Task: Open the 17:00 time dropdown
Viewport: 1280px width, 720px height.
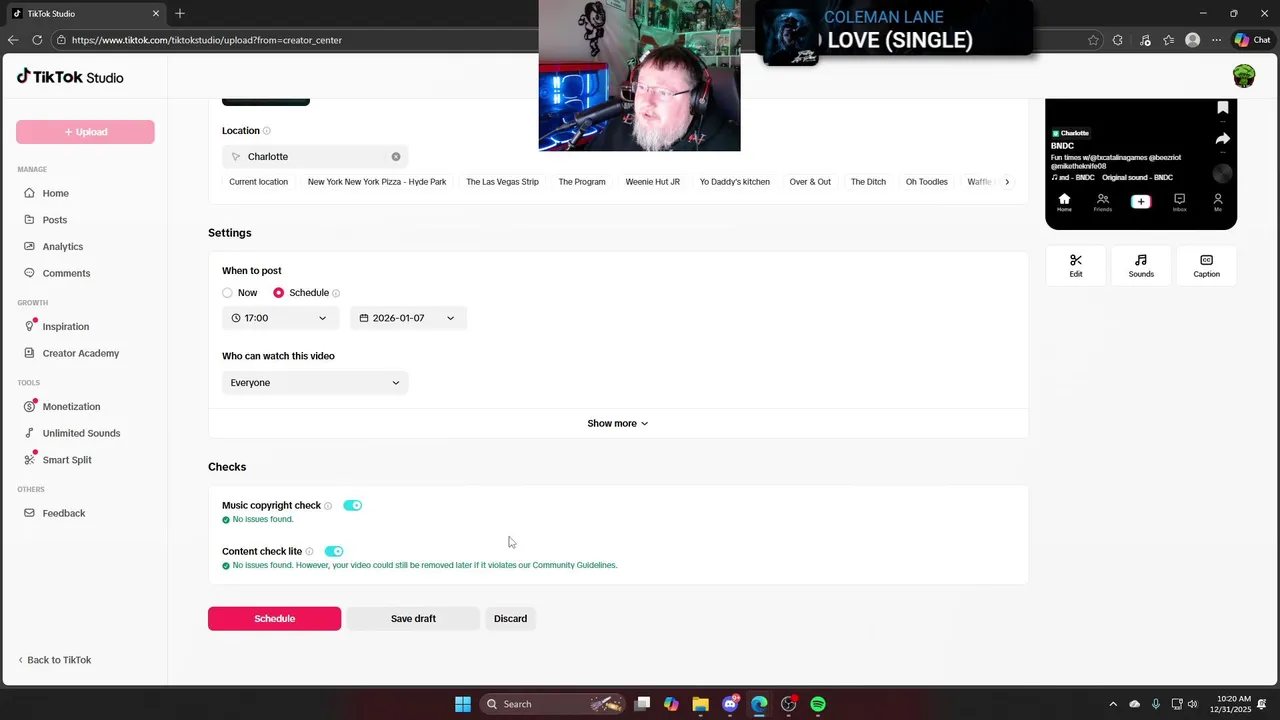Action: (281, 318)
